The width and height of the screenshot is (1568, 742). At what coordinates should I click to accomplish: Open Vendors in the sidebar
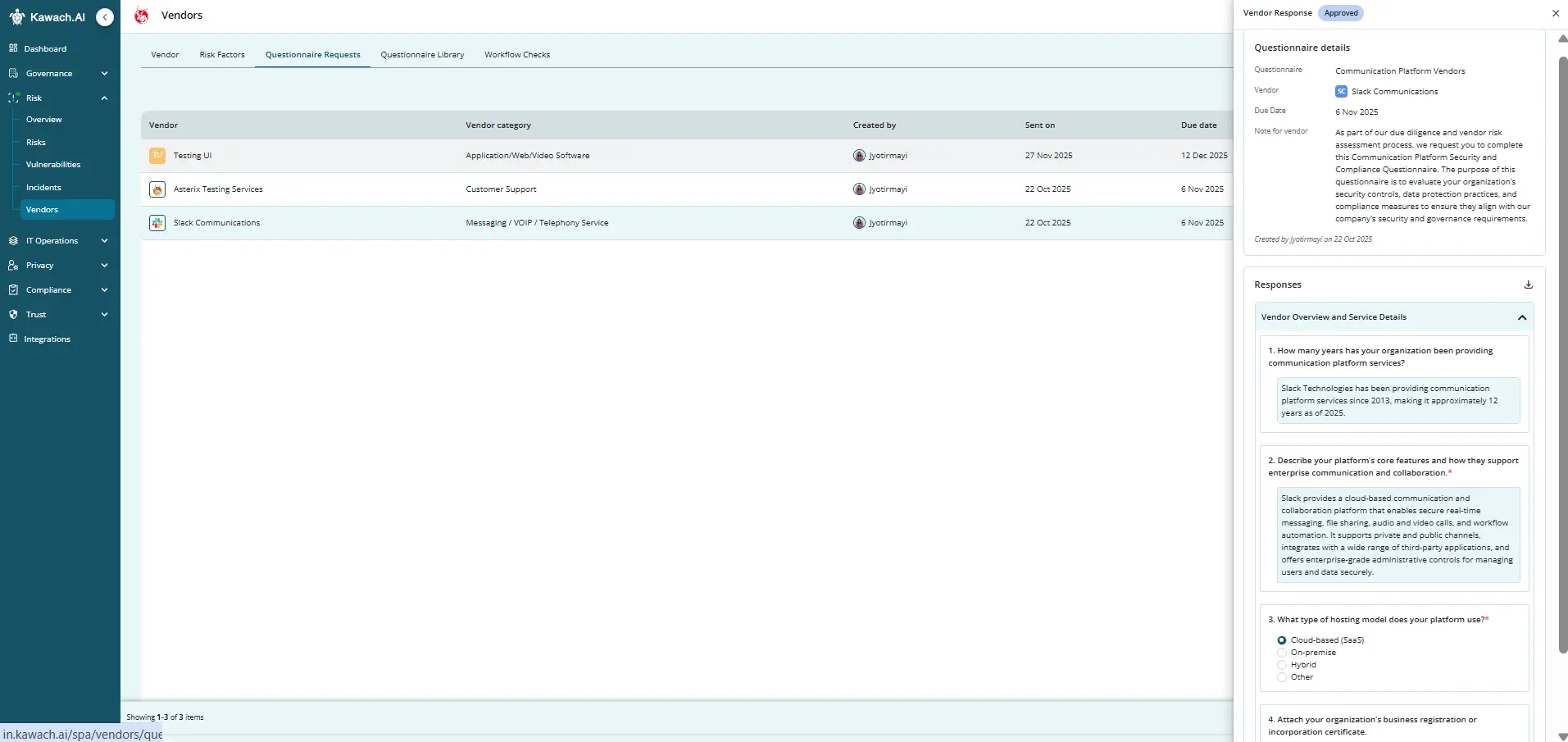(67, 210)
